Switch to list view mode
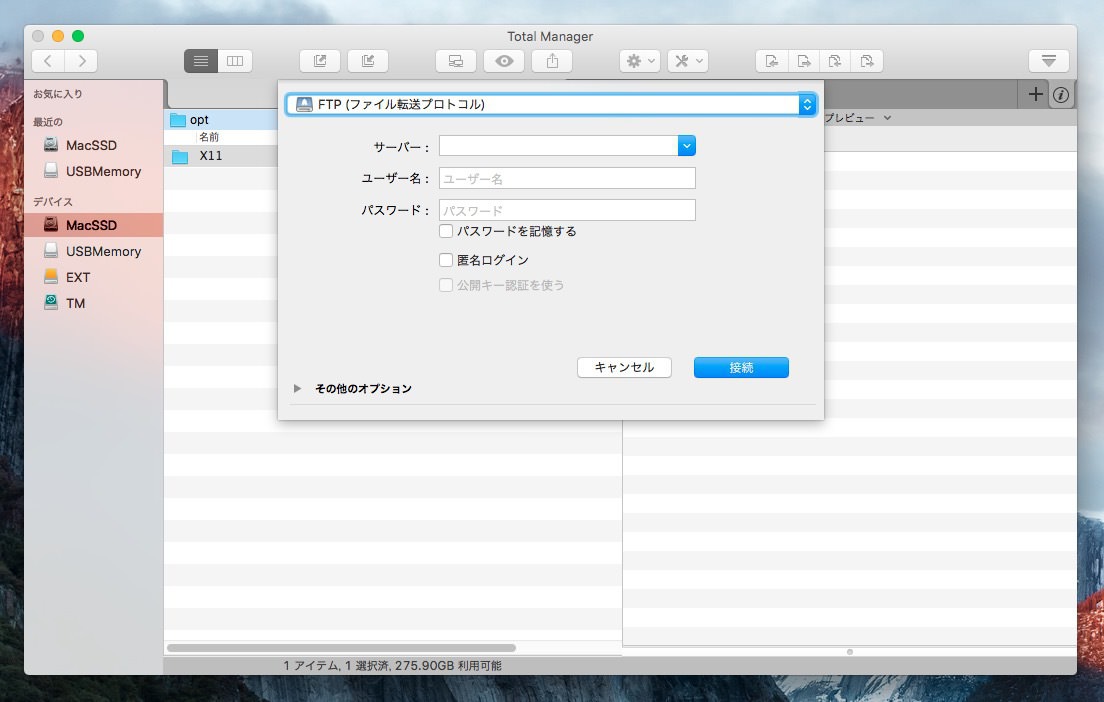This screenshot has width=1104, height=702. click(x=201, y=61)
